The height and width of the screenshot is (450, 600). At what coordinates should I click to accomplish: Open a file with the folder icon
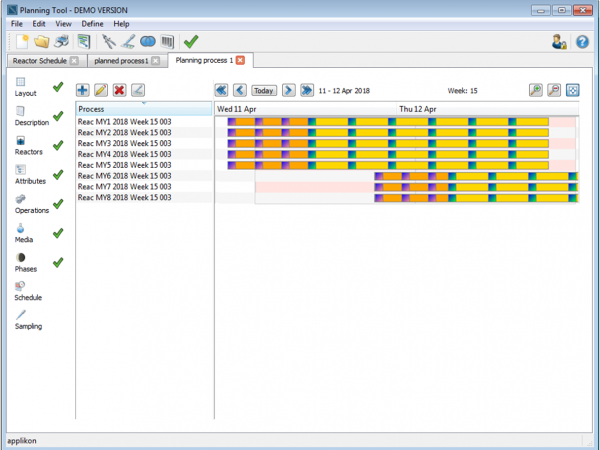point(41,41)
